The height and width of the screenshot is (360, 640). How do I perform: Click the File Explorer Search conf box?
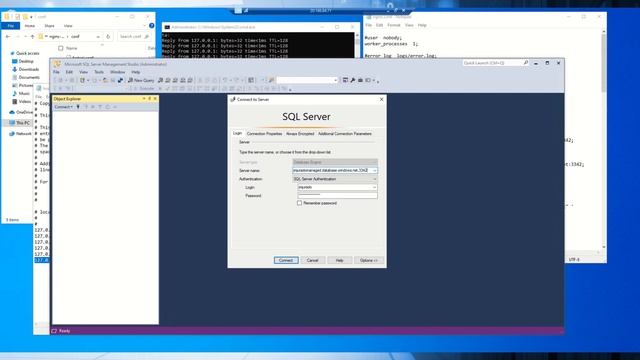tap(134, 36)
